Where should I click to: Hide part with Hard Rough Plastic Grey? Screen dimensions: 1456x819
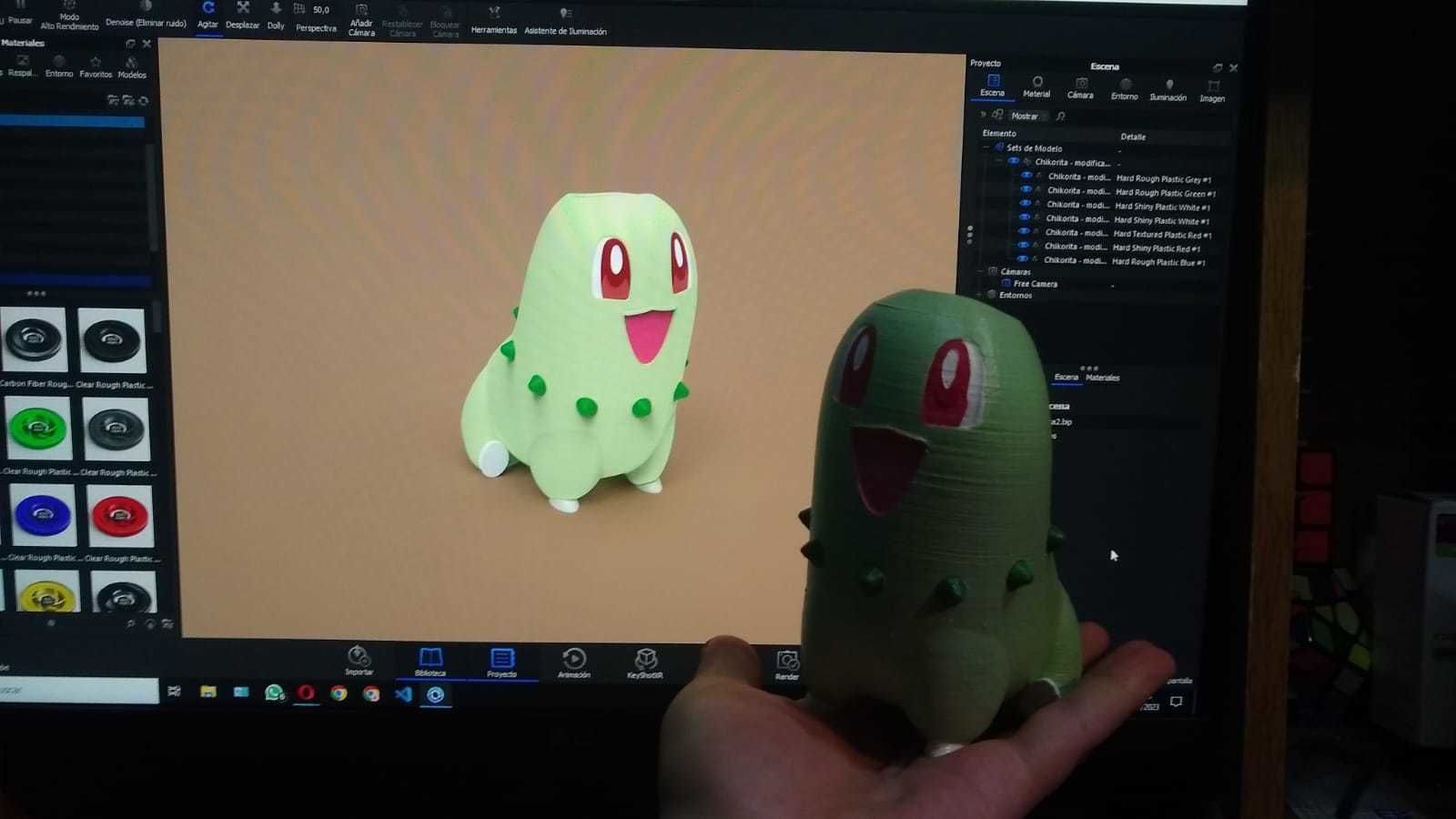coord(1026,176)
